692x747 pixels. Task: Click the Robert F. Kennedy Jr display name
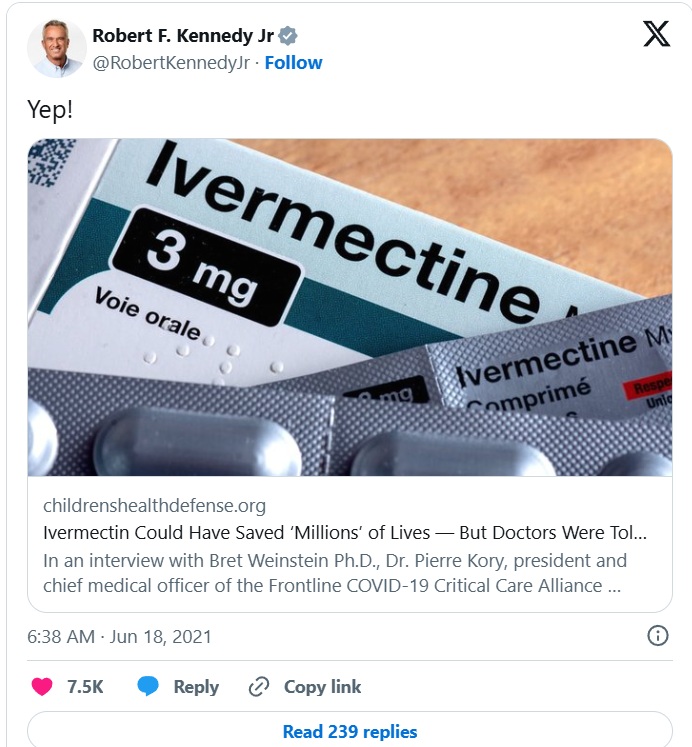(x=183, y=36)
